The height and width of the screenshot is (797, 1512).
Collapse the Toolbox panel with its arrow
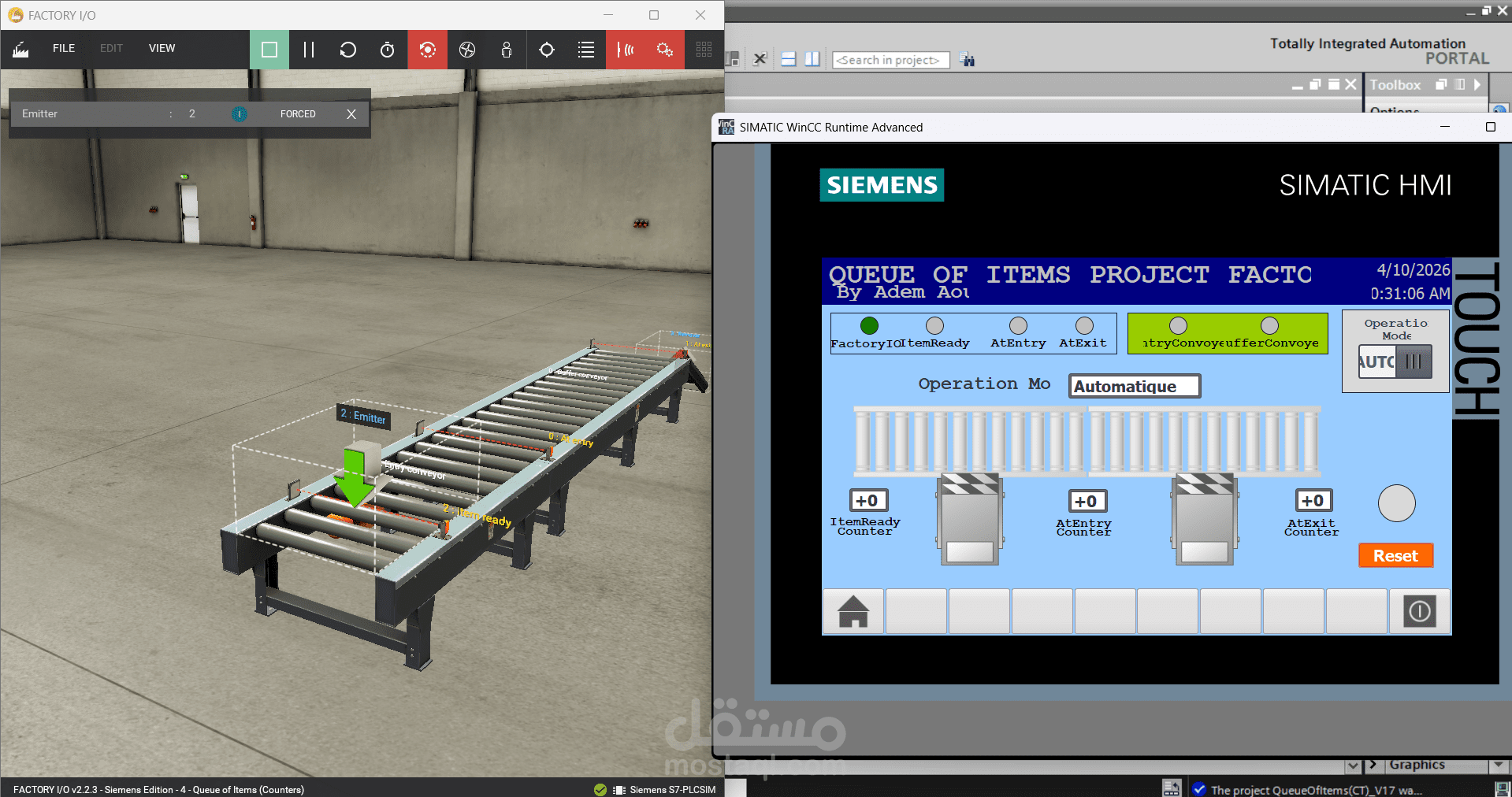click(x=1477, y=84)
